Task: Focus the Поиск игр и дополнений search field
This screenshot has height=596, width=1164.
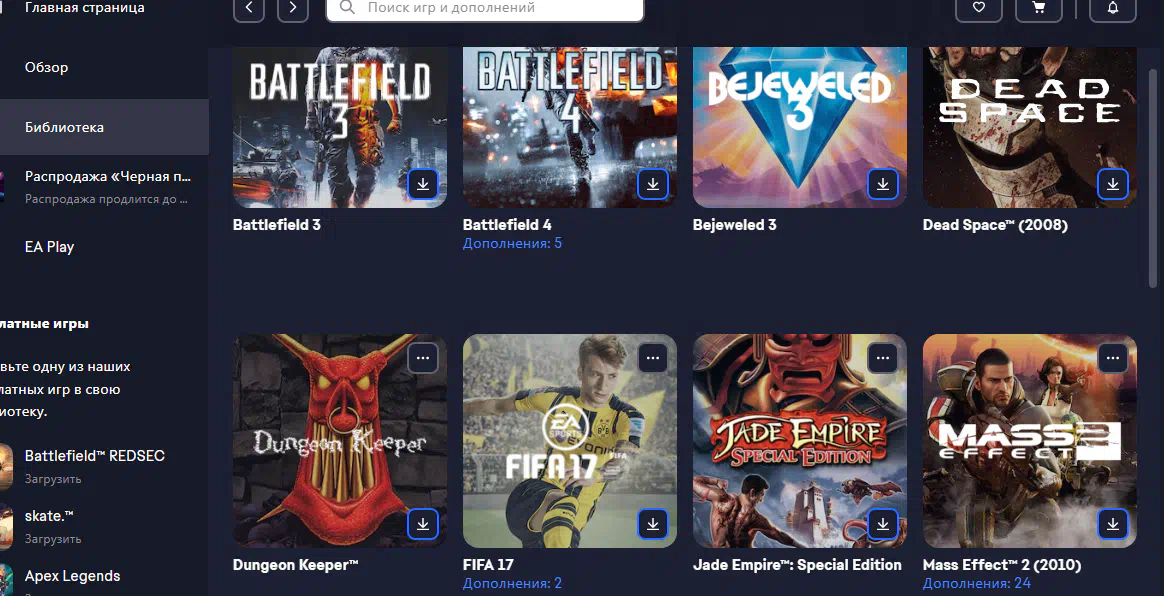Action: [x=485, y=8]
